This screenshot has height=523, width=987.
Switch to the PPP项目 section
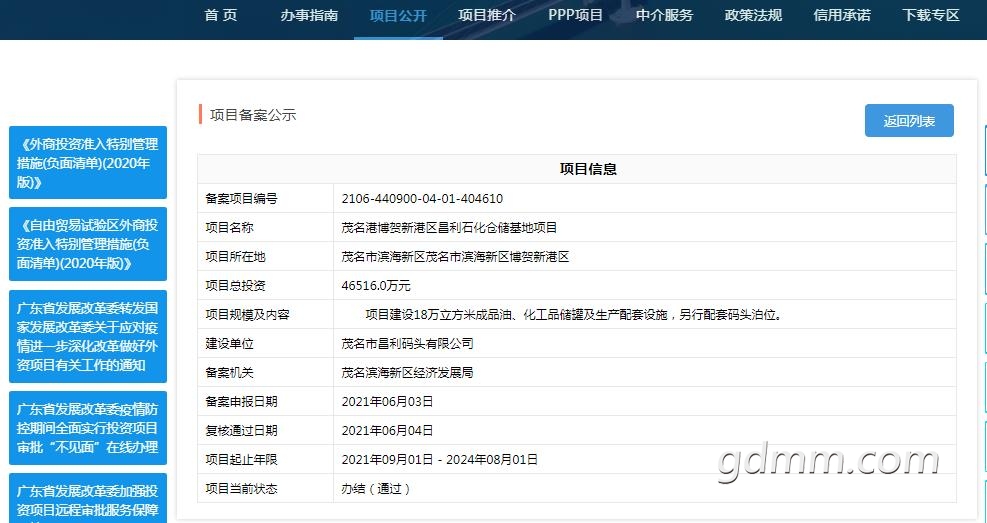tap(576, 15)
